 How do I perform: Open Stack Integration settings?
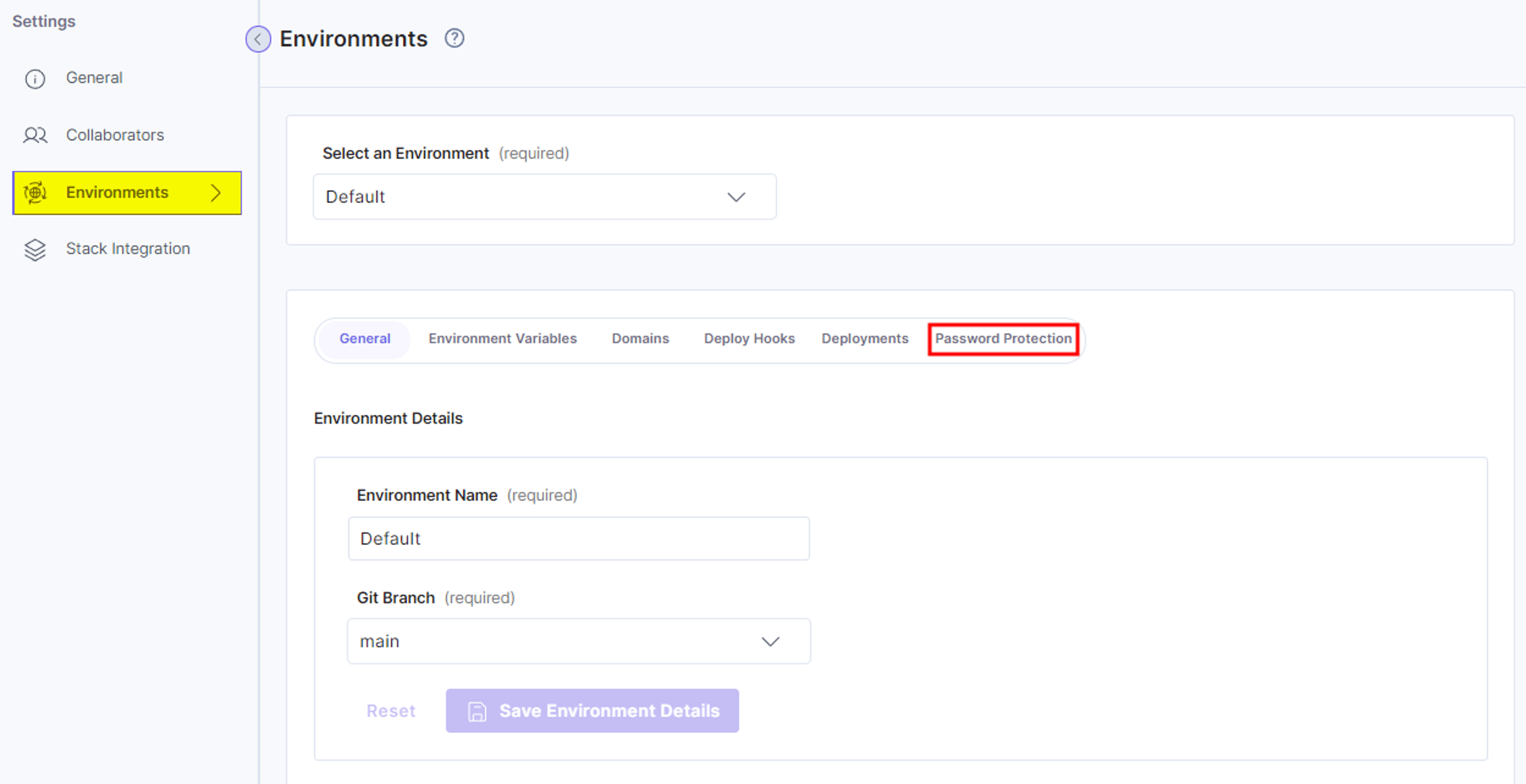(128, 249)
